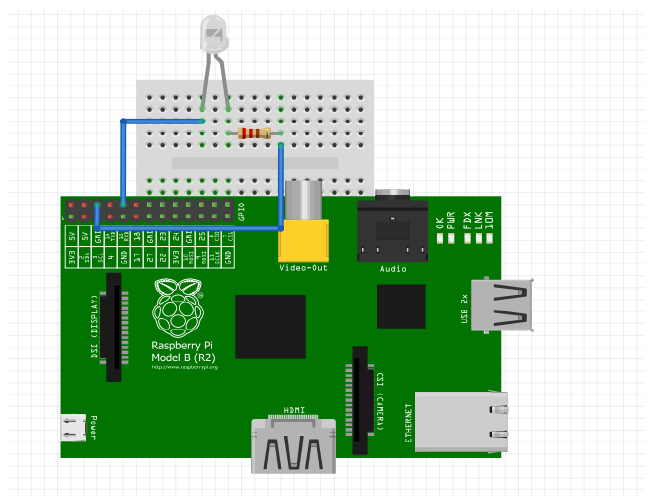This screenshot has height=496, width=650.
Task: Select the resistor on the breadboard
Action: coord(254,133)
